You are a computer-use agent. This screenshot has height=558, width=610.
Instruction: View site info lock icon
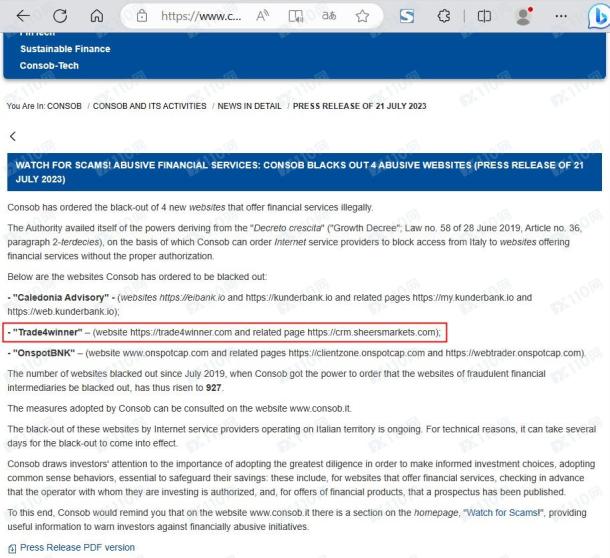(x=142, y=16)
